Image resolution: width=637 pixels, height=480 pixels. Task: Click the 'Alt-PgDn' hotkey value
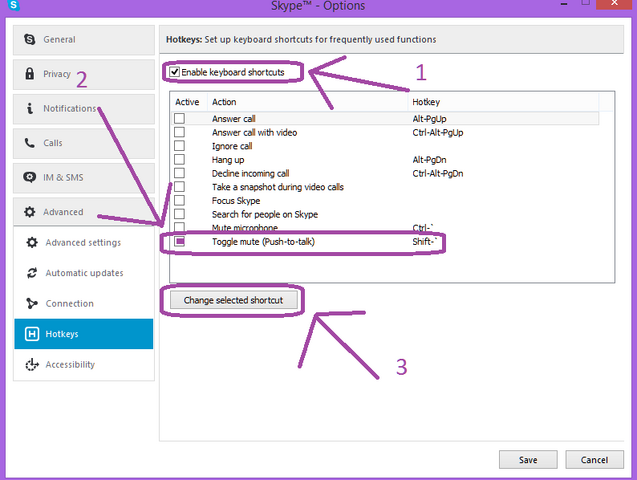point(429,160)
